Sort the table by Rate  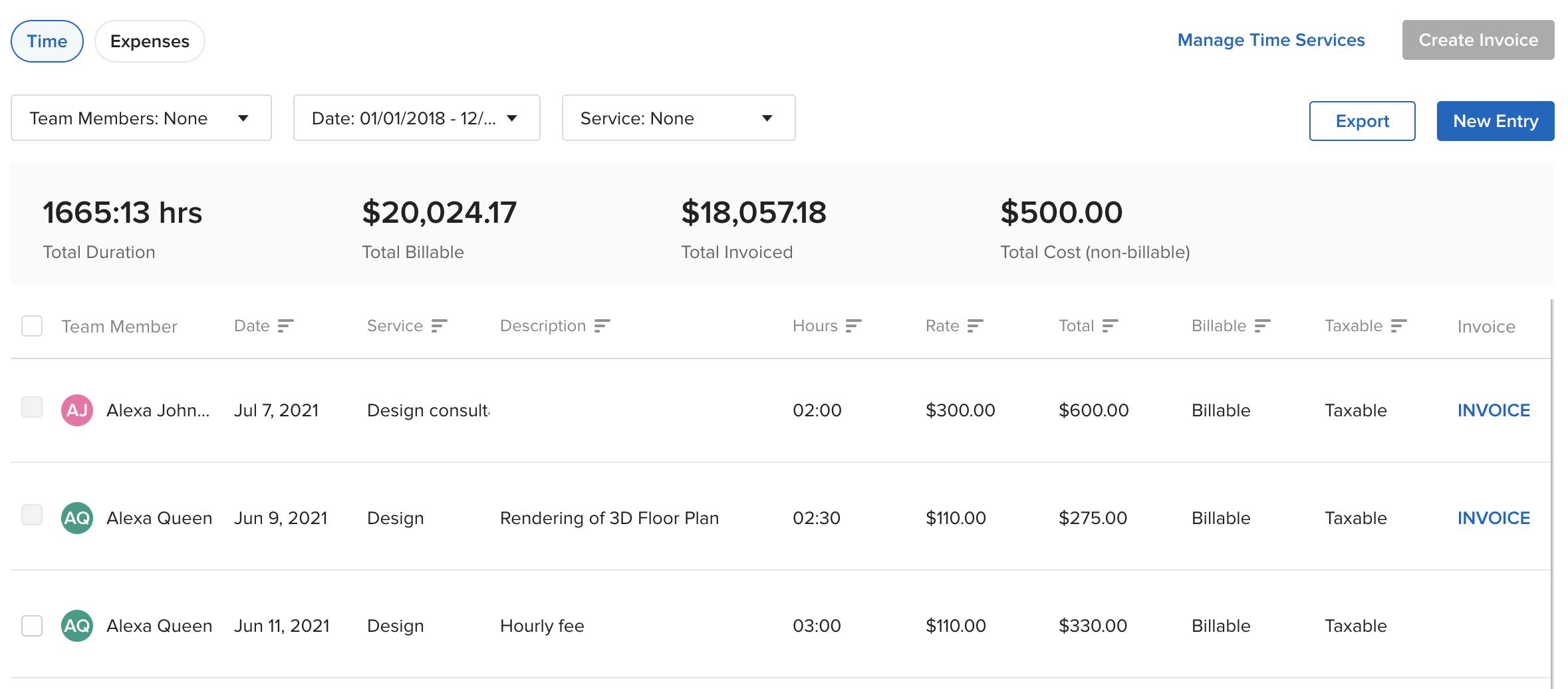[x=976, y=326]
